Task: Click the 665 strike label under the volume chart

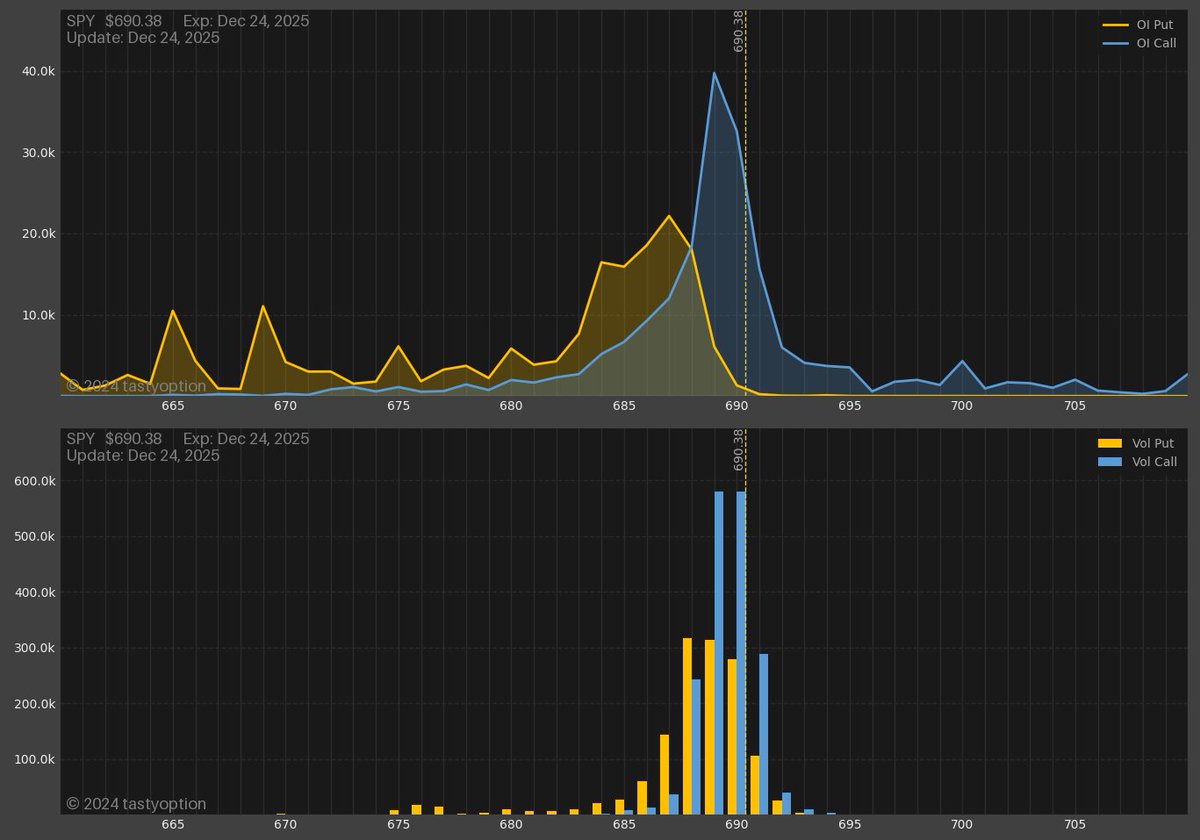Action: coord(173,825)
